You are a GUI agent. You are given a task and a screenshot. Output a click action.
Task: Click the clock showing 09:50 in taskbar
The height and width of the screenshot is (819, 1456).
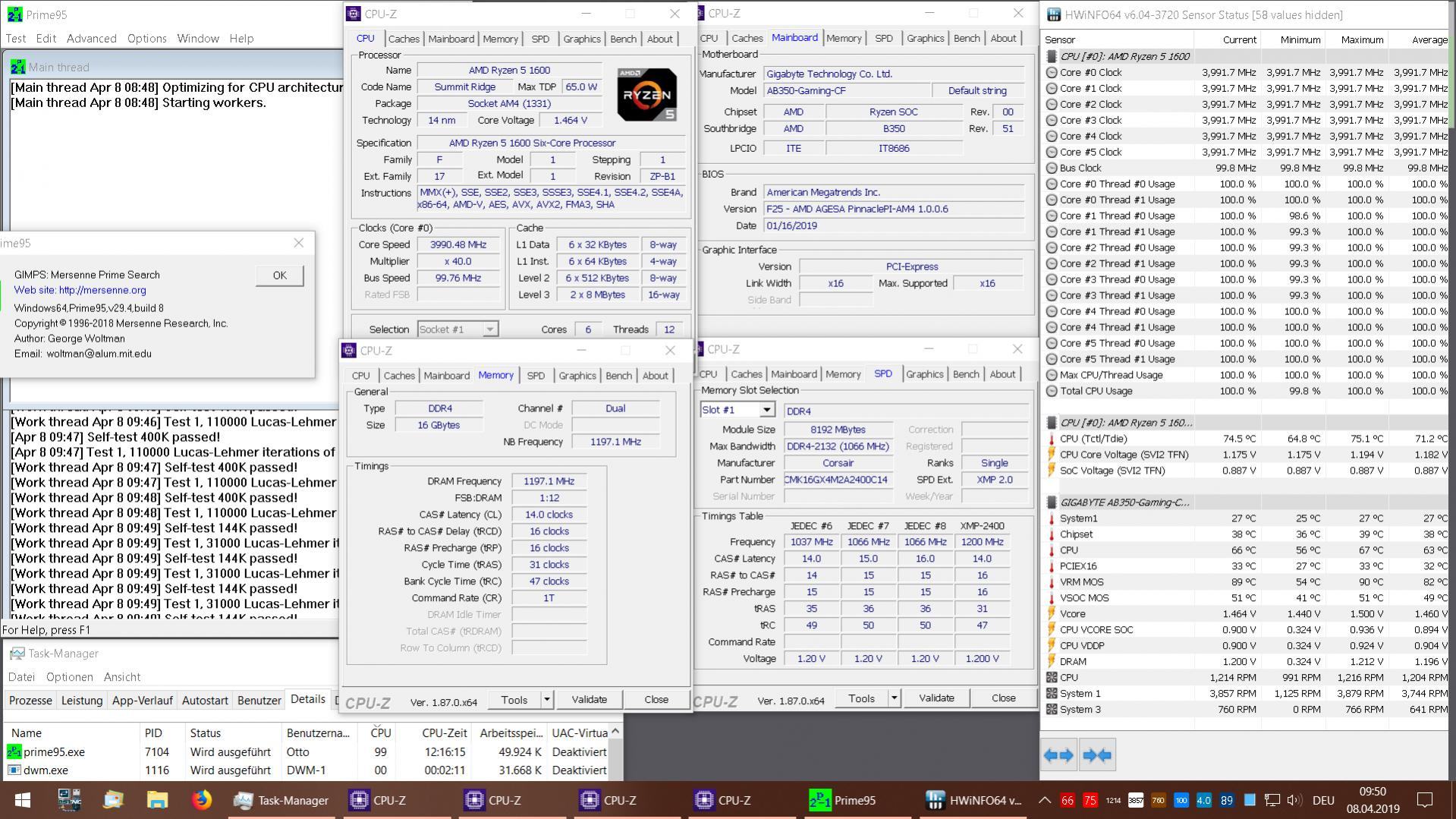coord(1373,792)
